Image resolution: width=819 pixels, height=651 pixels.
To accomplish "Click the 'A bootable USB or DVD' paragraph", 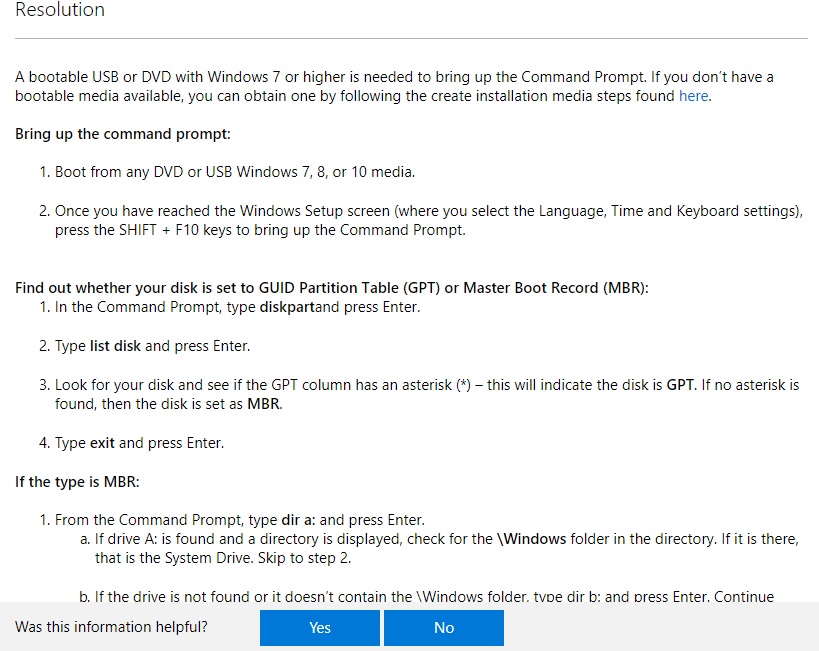I will click(394, 86).
